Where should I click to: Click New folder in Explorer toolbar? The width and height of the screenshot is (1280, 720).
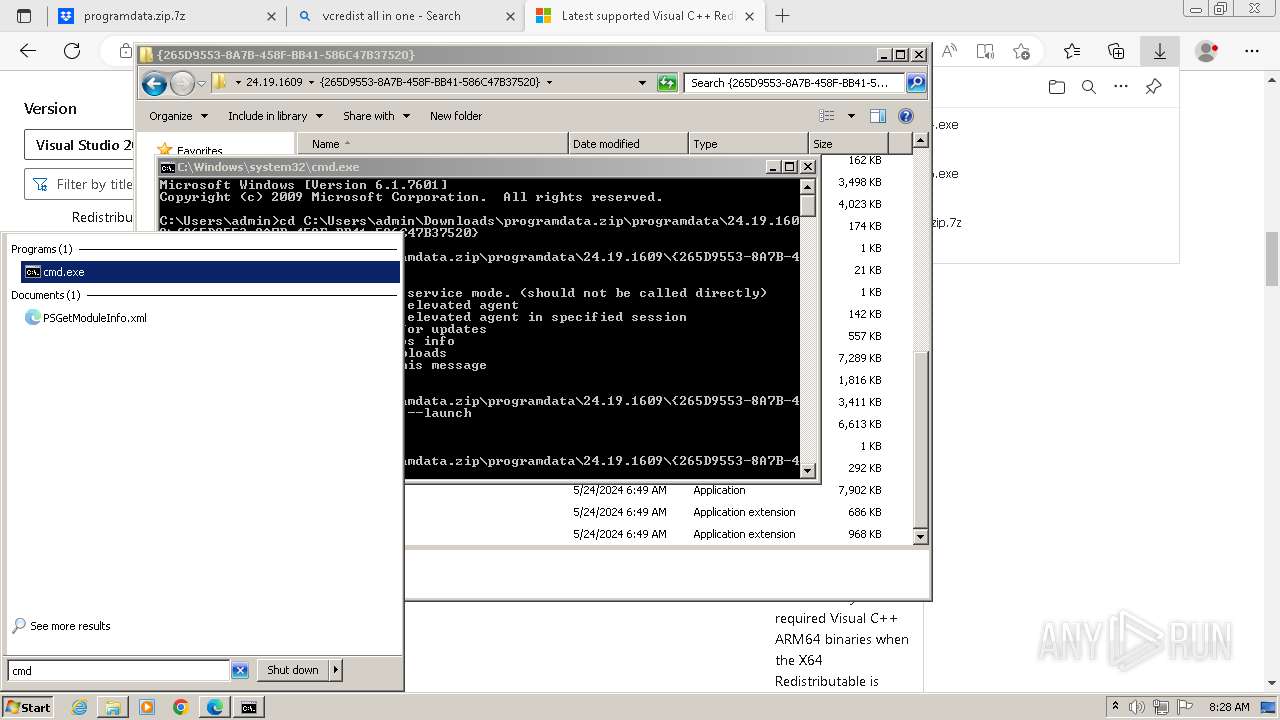coord(456,116)
